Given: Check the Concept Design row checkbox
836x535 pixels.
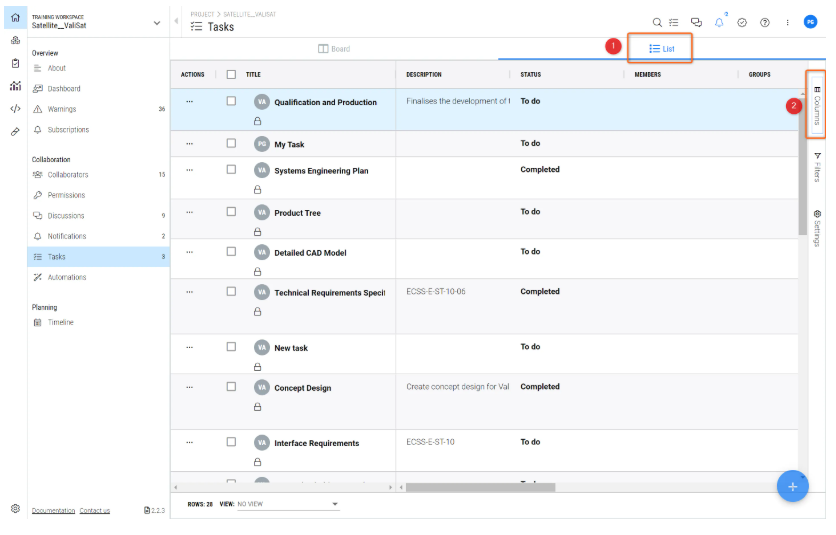Looking at the screenshot, I should pos(231,386).
